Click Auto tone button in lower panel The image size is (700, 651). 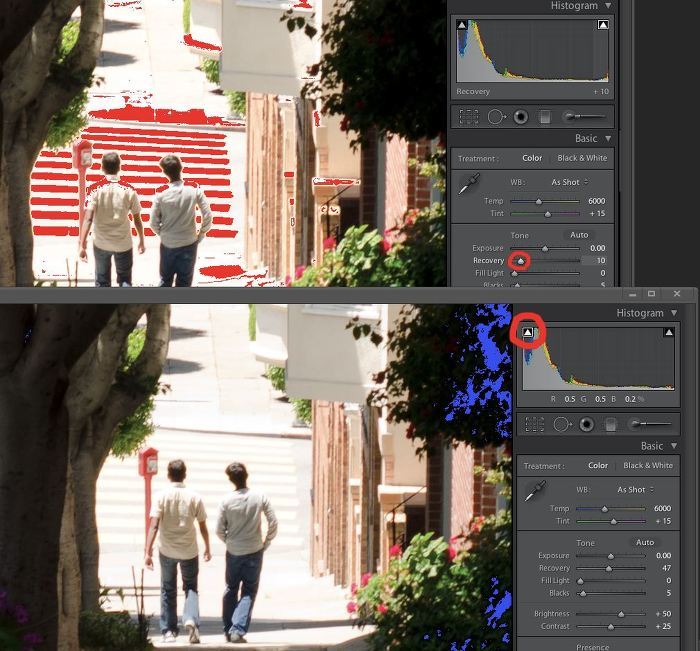click(645, 542)
